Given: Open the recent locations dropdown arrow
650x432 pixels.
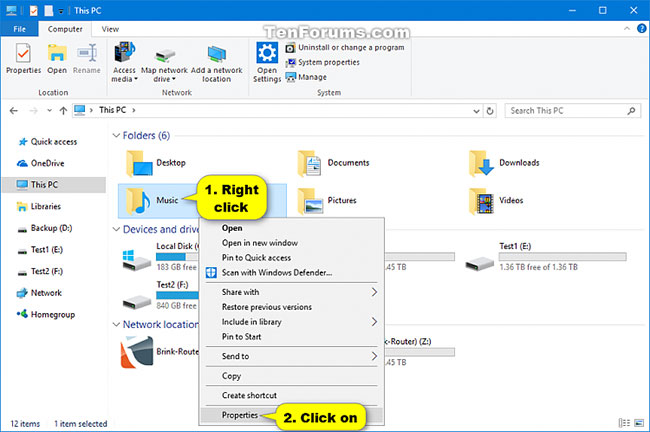Looking at the screenshot, I should (49, 110).
